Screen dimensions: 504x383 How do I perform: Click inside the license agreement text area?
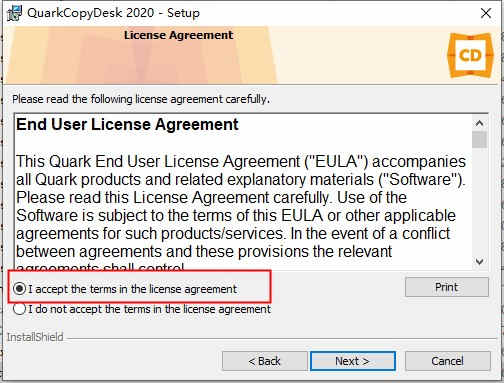tap(243, 192)
